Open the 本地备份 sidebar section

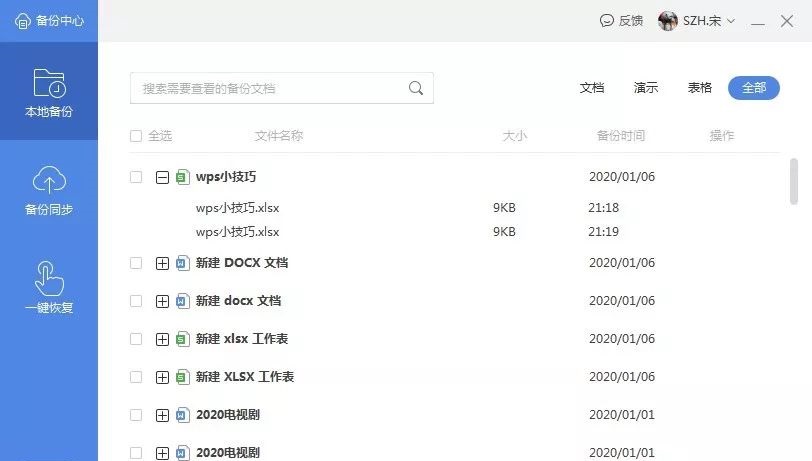click(49, 91)
